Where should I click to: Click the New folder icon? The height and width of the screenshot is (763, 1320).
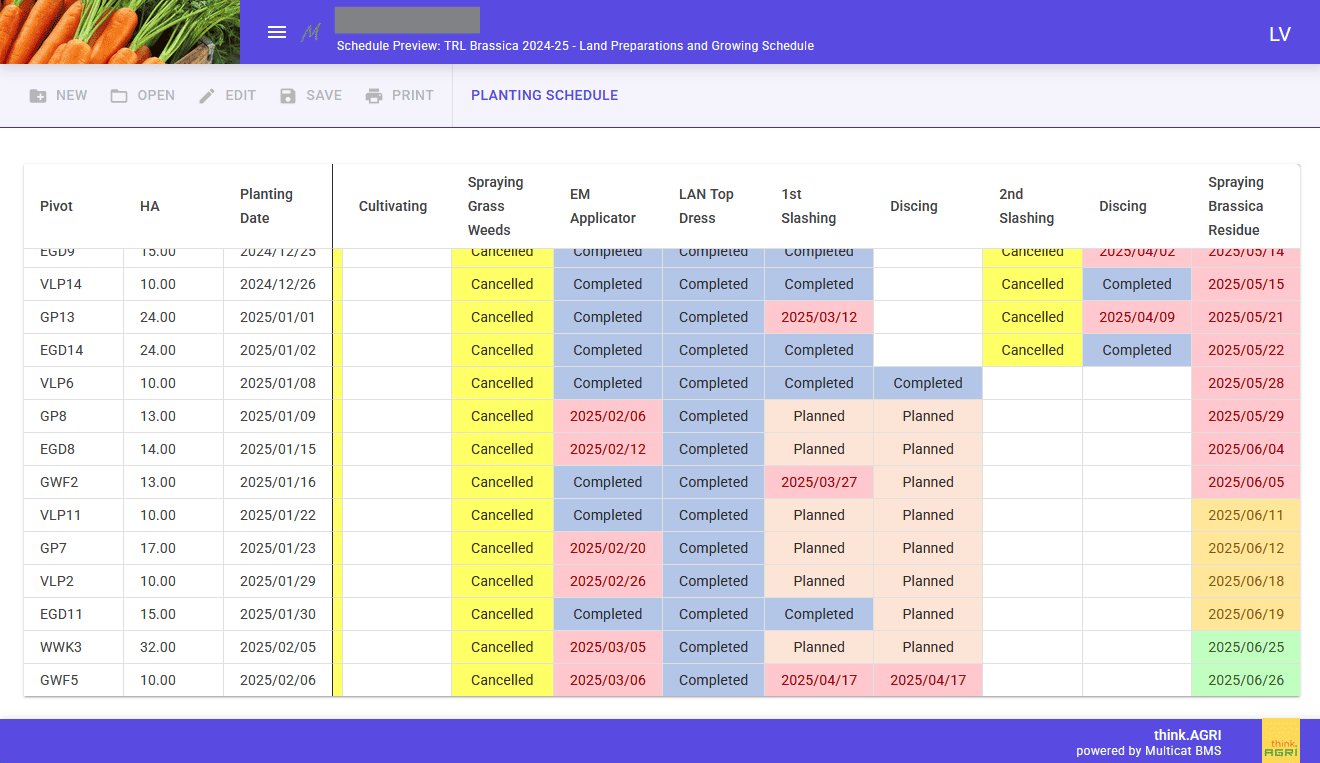[38, 96]
